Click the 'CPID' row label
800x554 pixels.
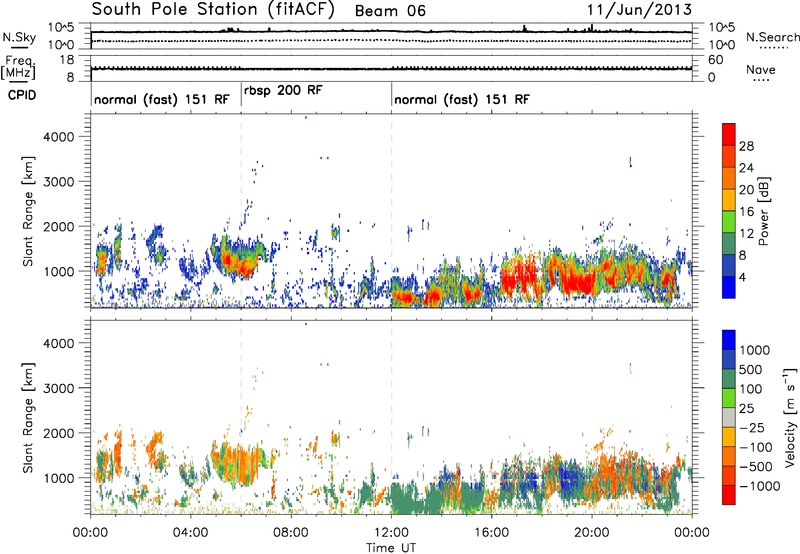pyautogui.click(x=22, y=95)
